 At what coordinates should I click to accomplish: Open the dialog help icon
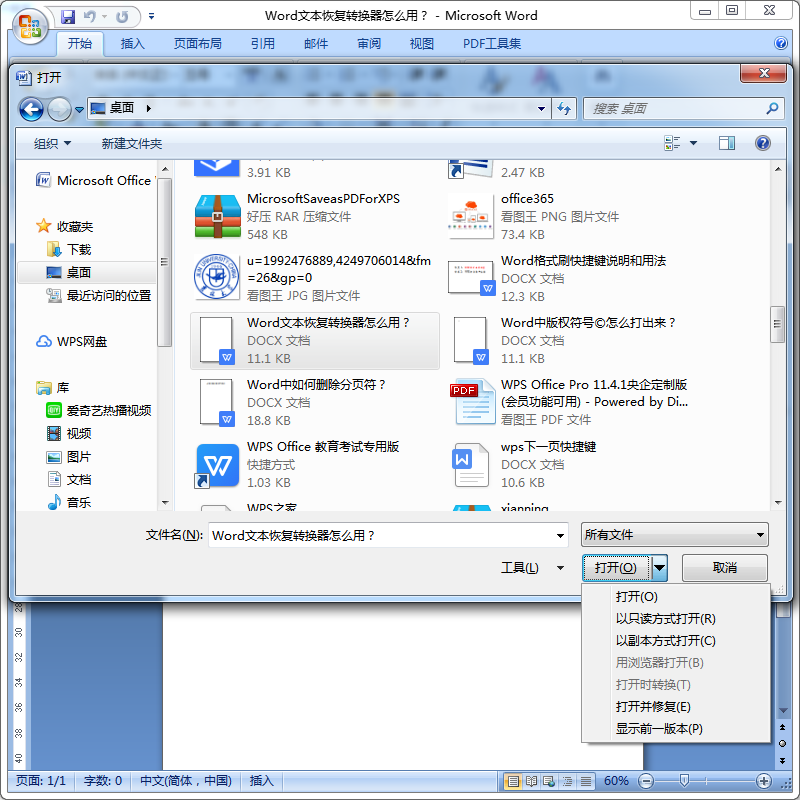[762, 143]
